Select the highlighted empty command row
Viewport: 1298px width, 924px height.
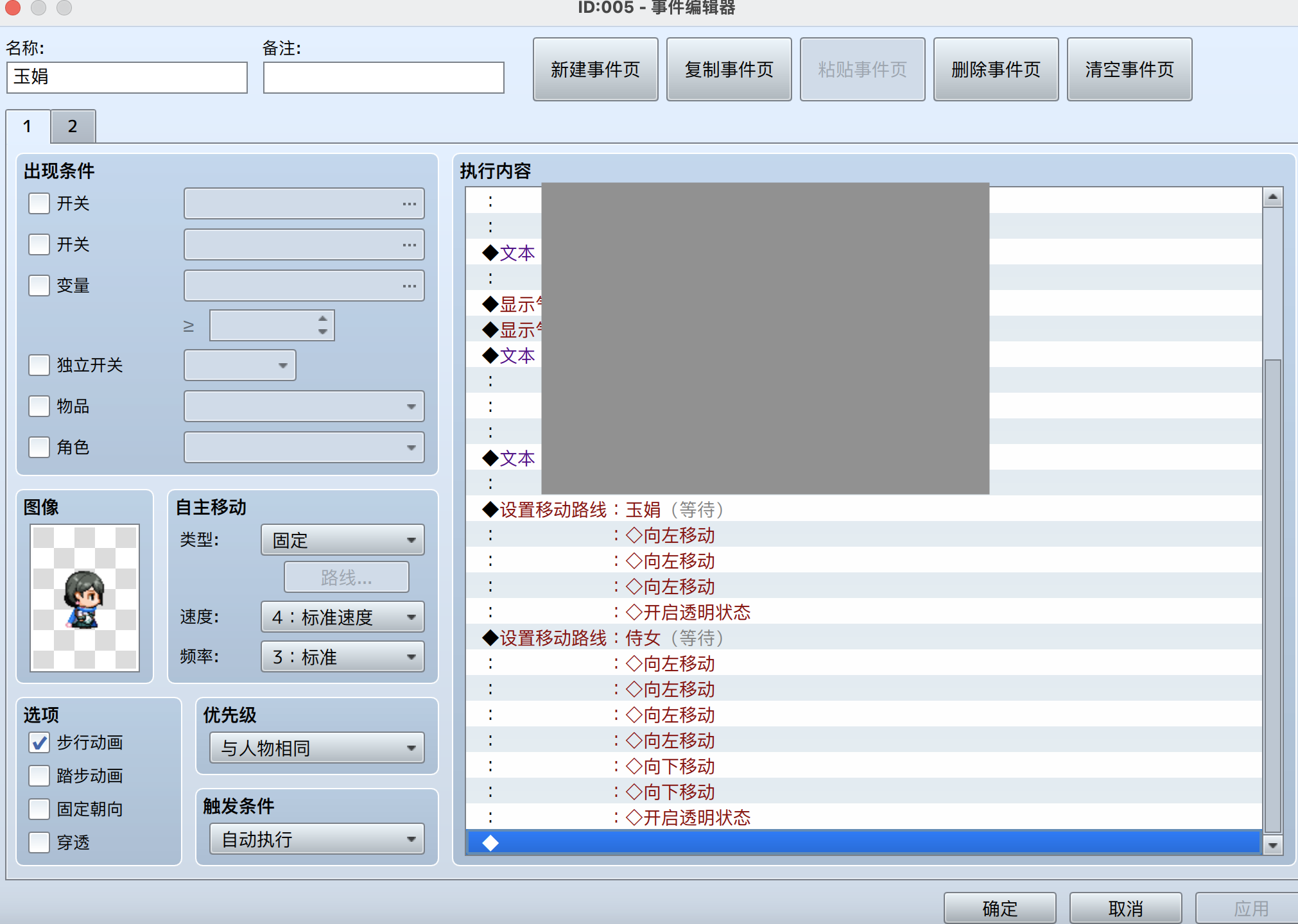(863, 843)
